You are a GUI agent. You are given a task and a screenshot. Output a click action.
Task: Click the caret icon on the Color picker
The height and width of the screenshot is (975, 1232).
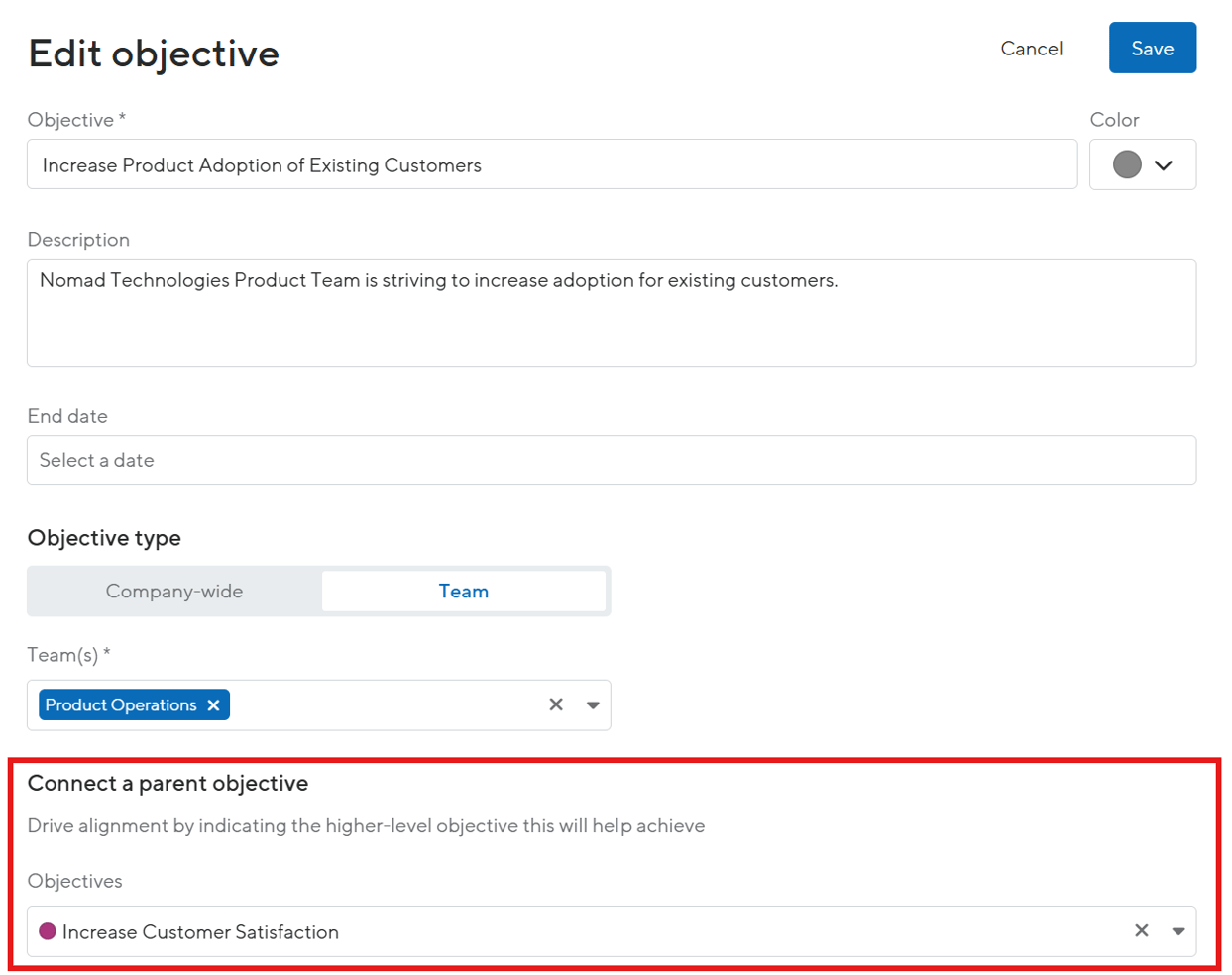[1166, 164]
